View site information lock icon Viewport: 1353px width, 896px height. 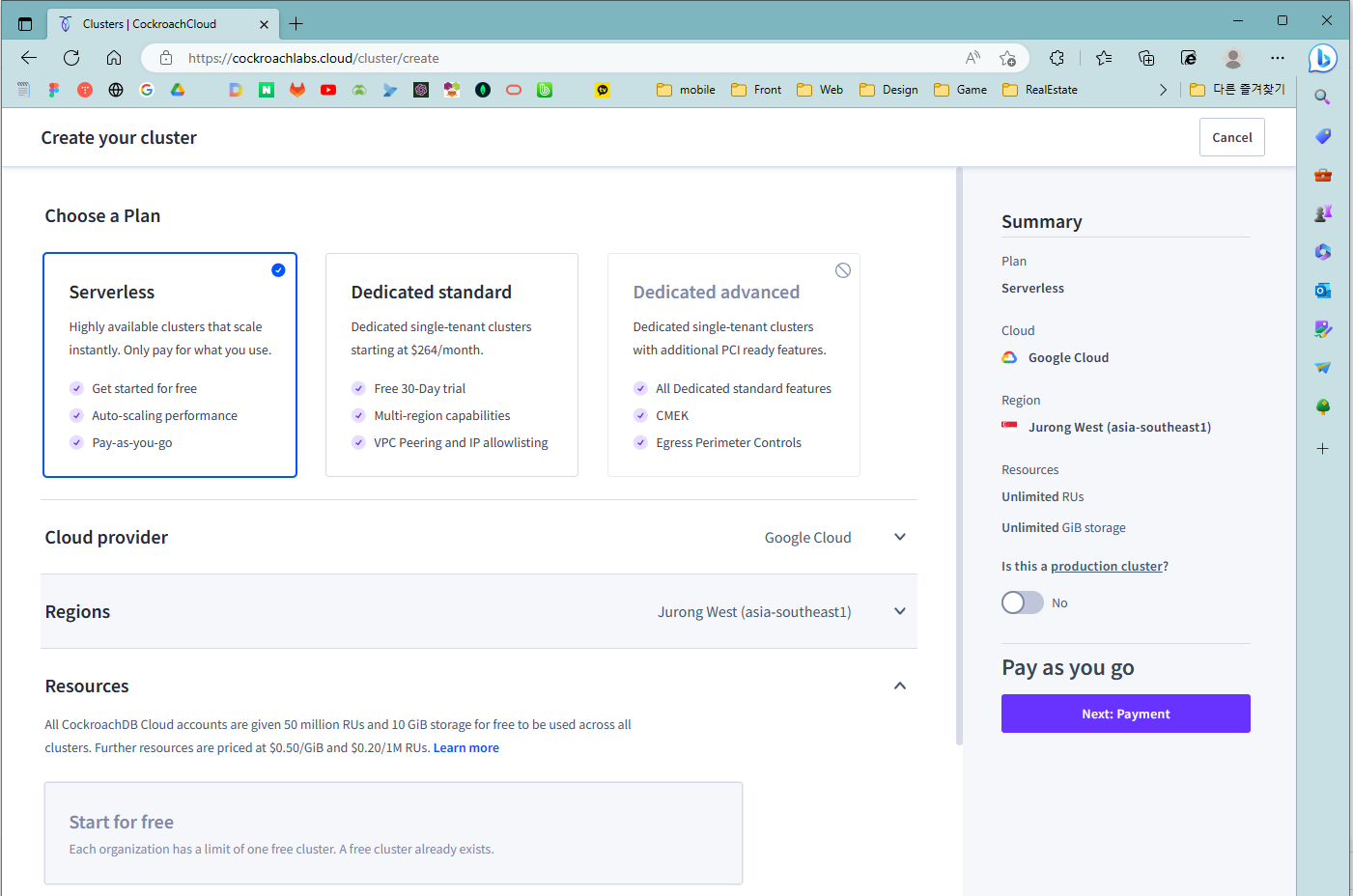(x=166, y=58)
